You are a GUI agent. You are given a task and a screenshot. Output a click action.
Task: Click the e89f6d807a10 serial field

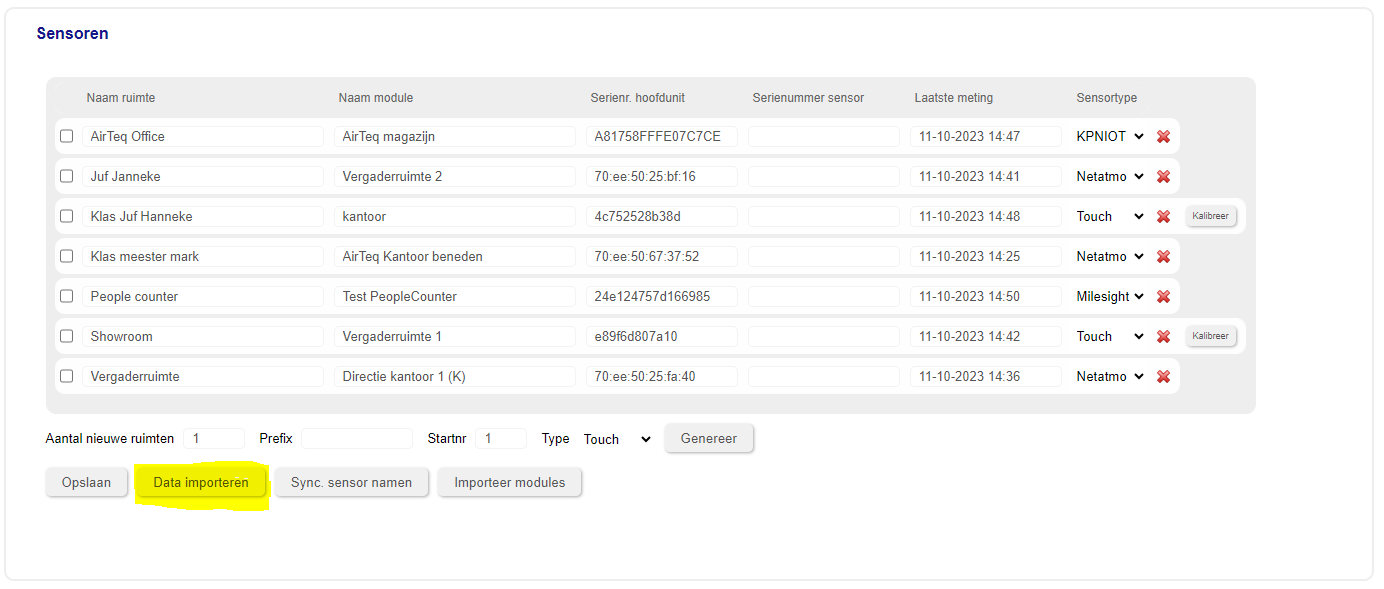[662, 336]
